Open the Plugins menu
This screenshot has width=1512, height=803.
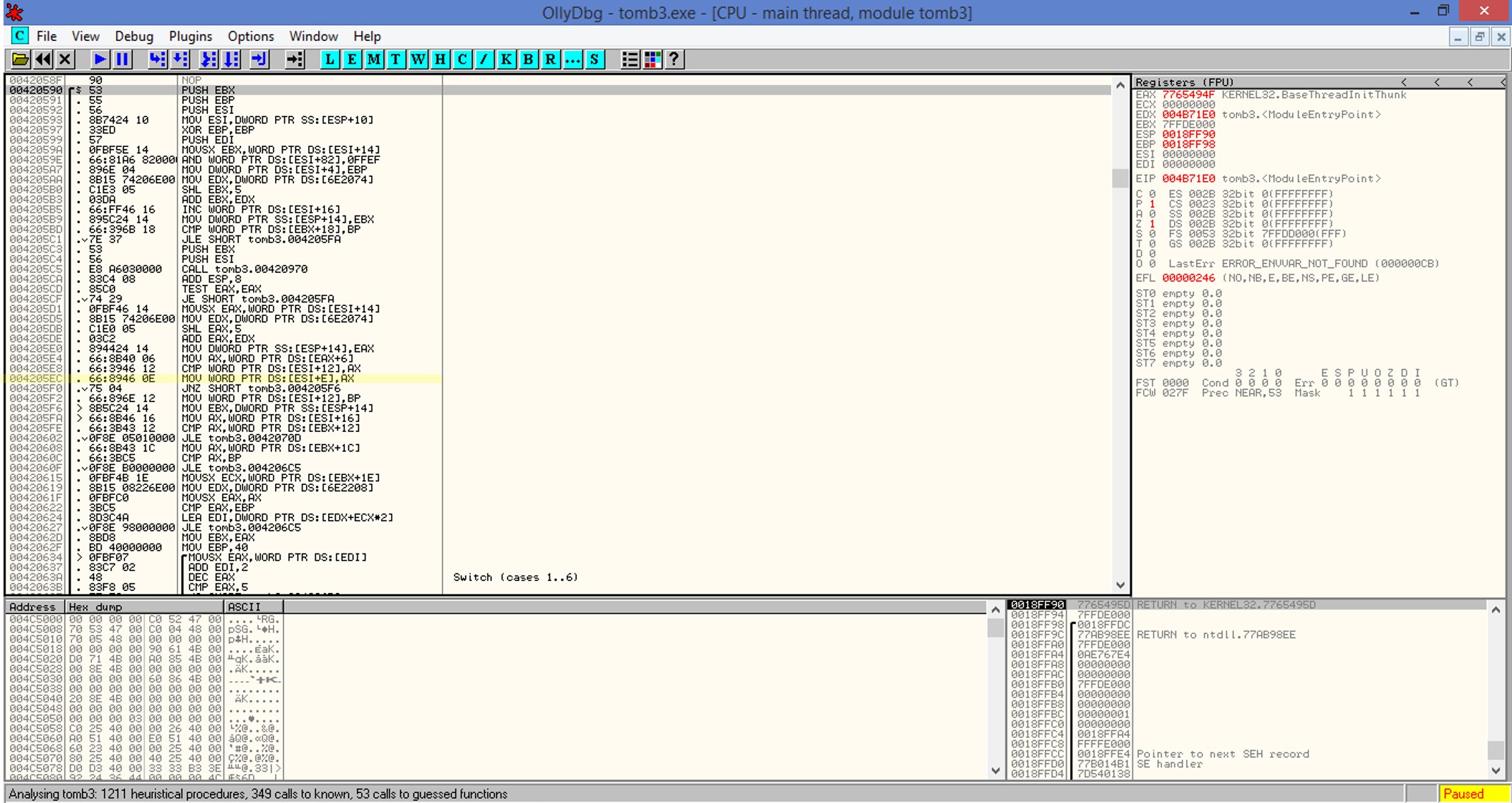(x=191, y=36)
